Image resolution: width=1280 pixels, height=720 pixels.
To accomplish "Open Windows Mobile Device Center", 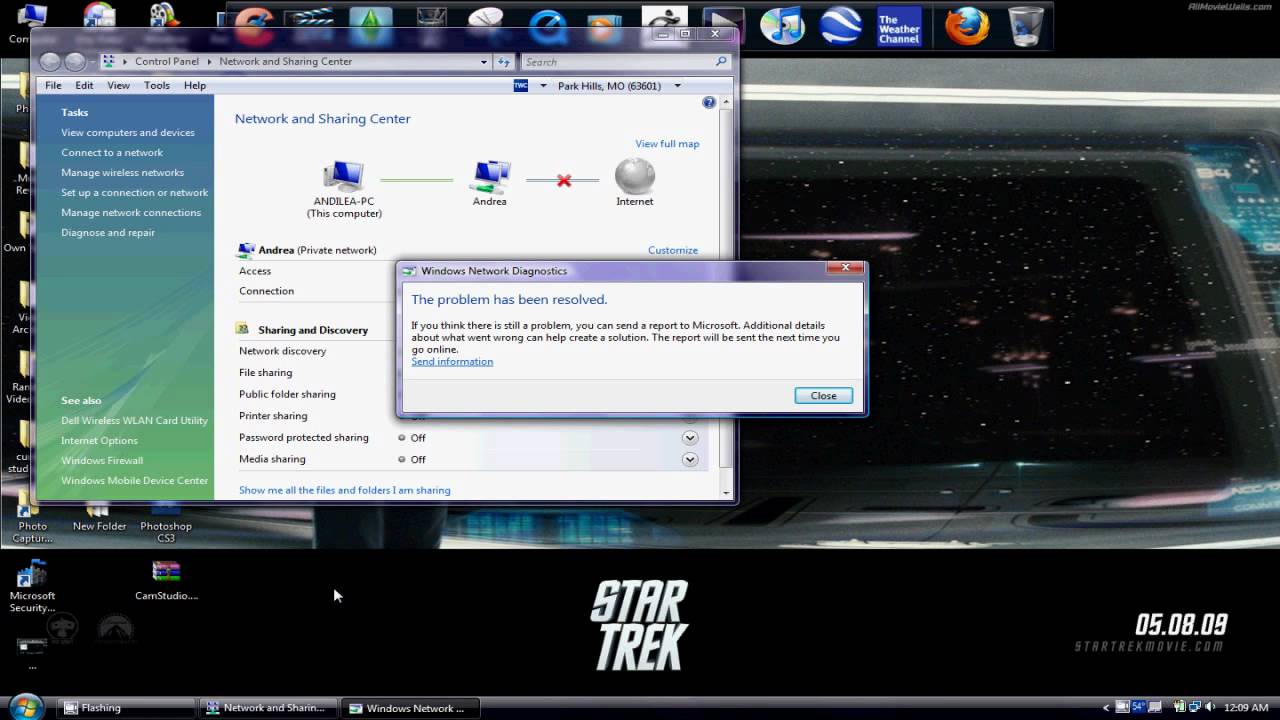I will [x=135, y=481].
